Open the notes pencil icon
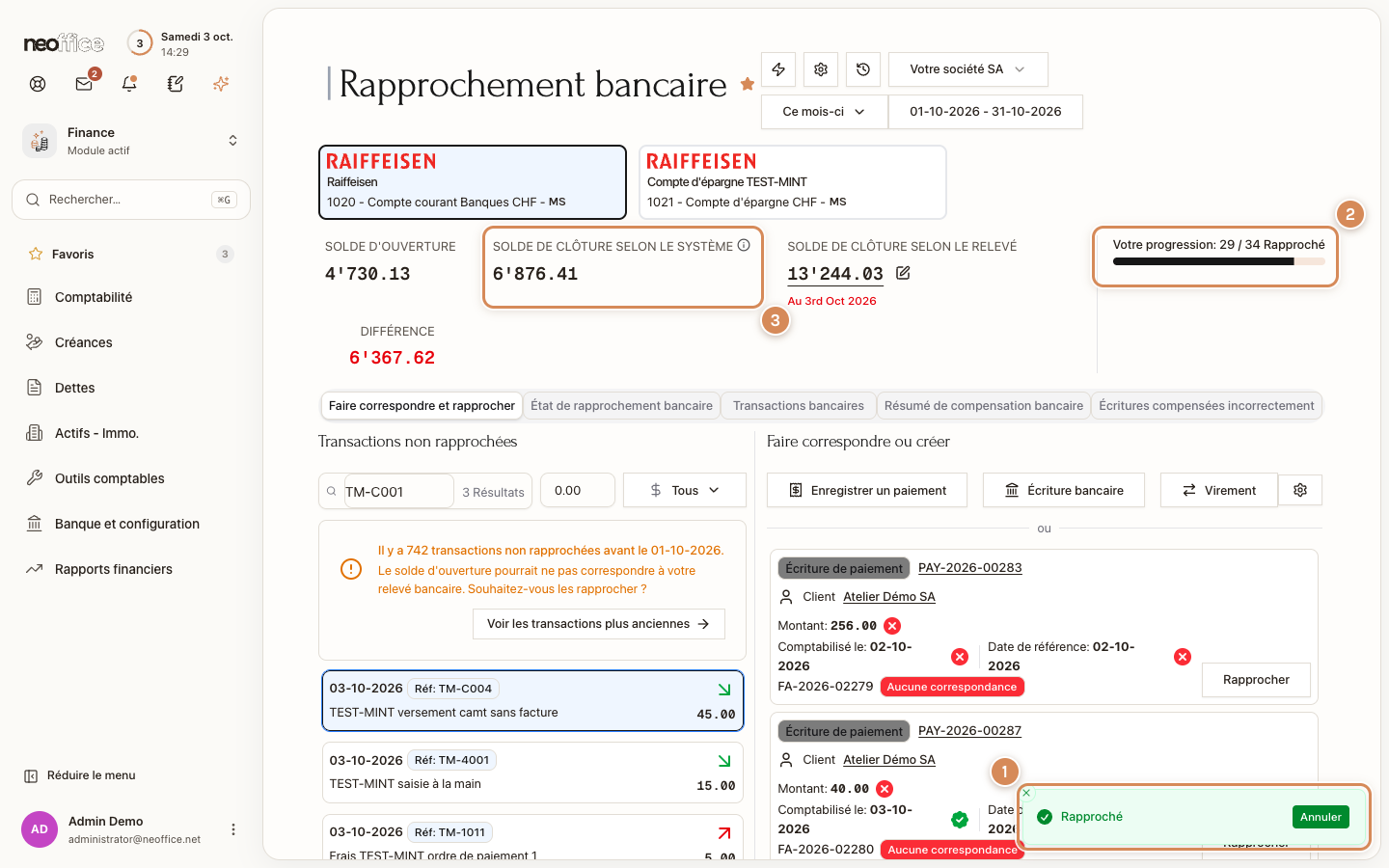This screenshot has height=868, width=1389. point(176,84)
